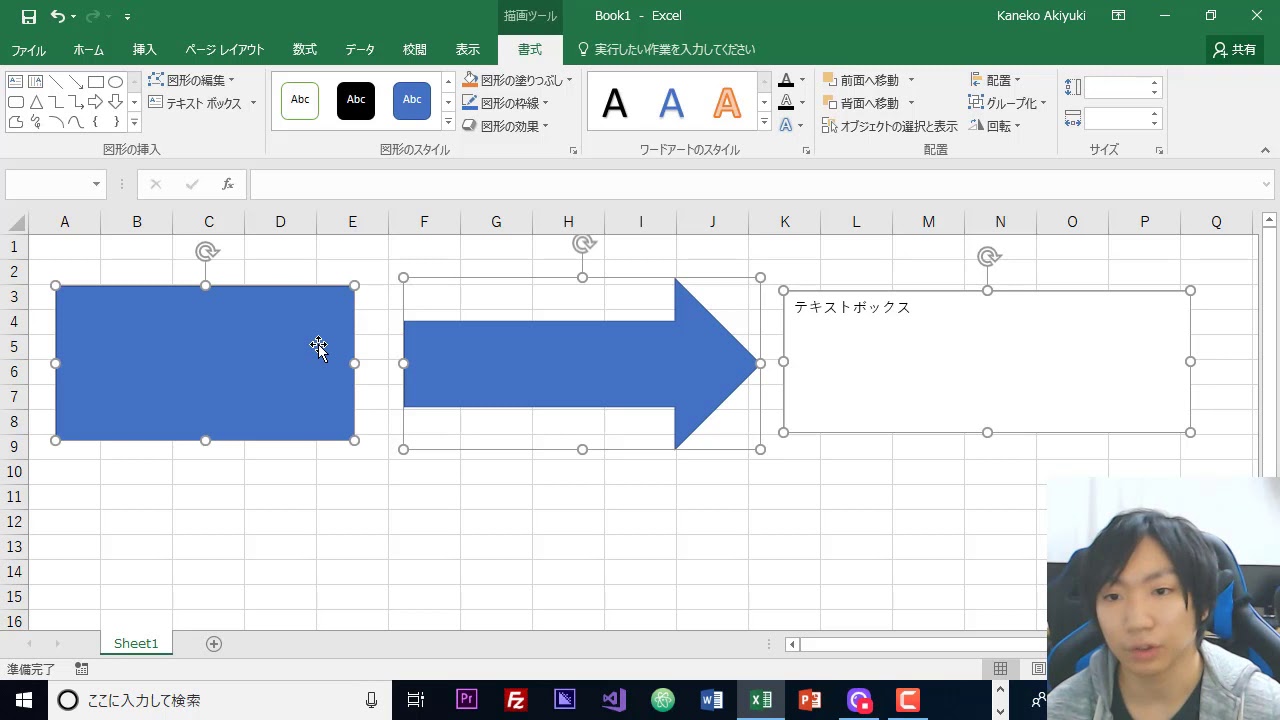Open the Text Box (テキスト ボックス) dropdown arrow
This screenshot has height=720, width=1280.
coord(253,103)
